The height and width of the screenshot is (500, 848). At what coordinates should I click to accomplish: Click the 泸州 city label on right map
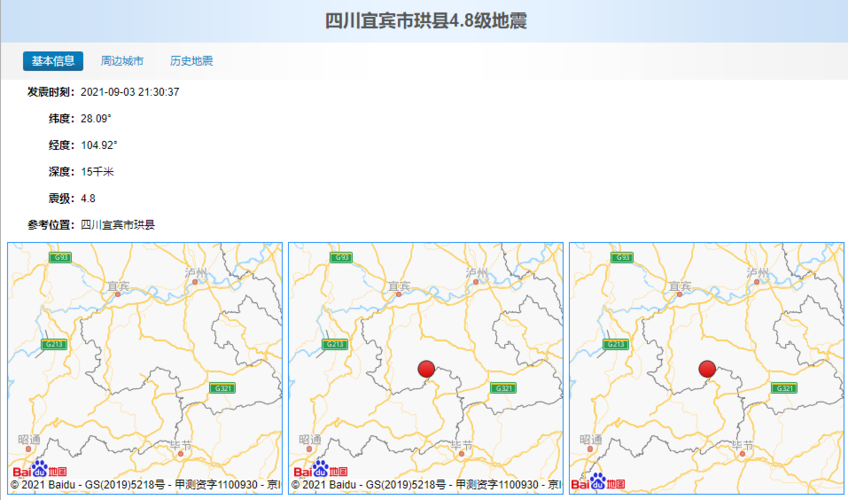(757, 273)
